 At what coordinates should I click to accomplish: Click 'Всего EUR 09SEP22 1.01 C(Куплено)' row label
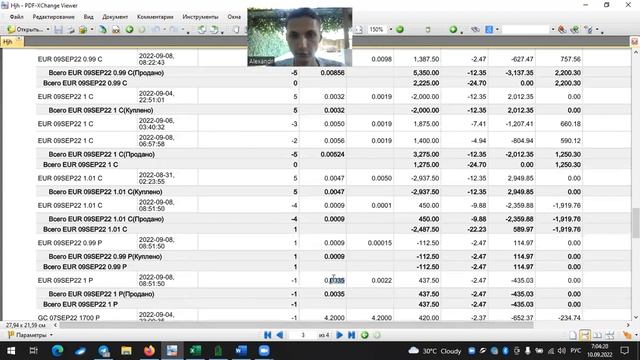pos(105,192)
